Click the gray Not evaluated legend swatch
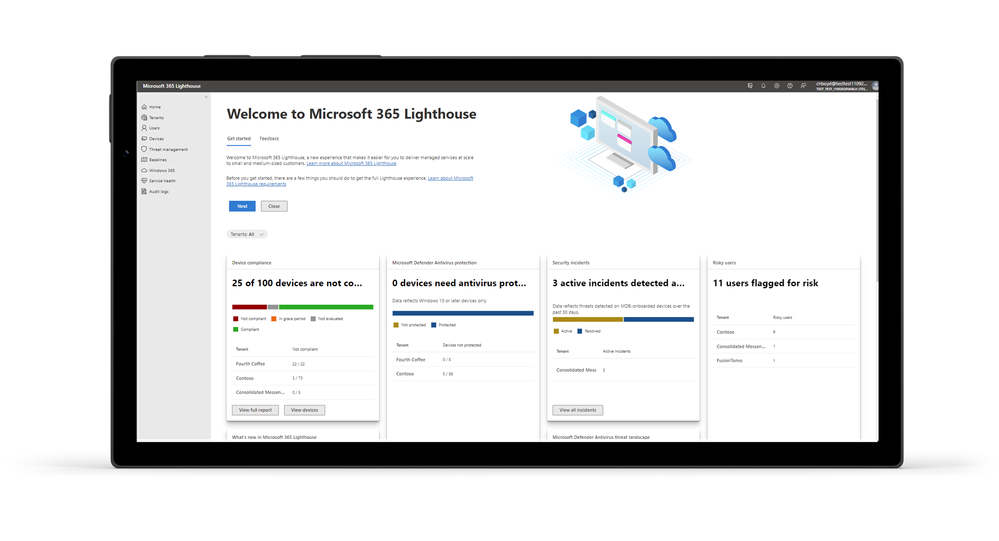The height and width of the screenshot is (541, 999). click(313, 319)
